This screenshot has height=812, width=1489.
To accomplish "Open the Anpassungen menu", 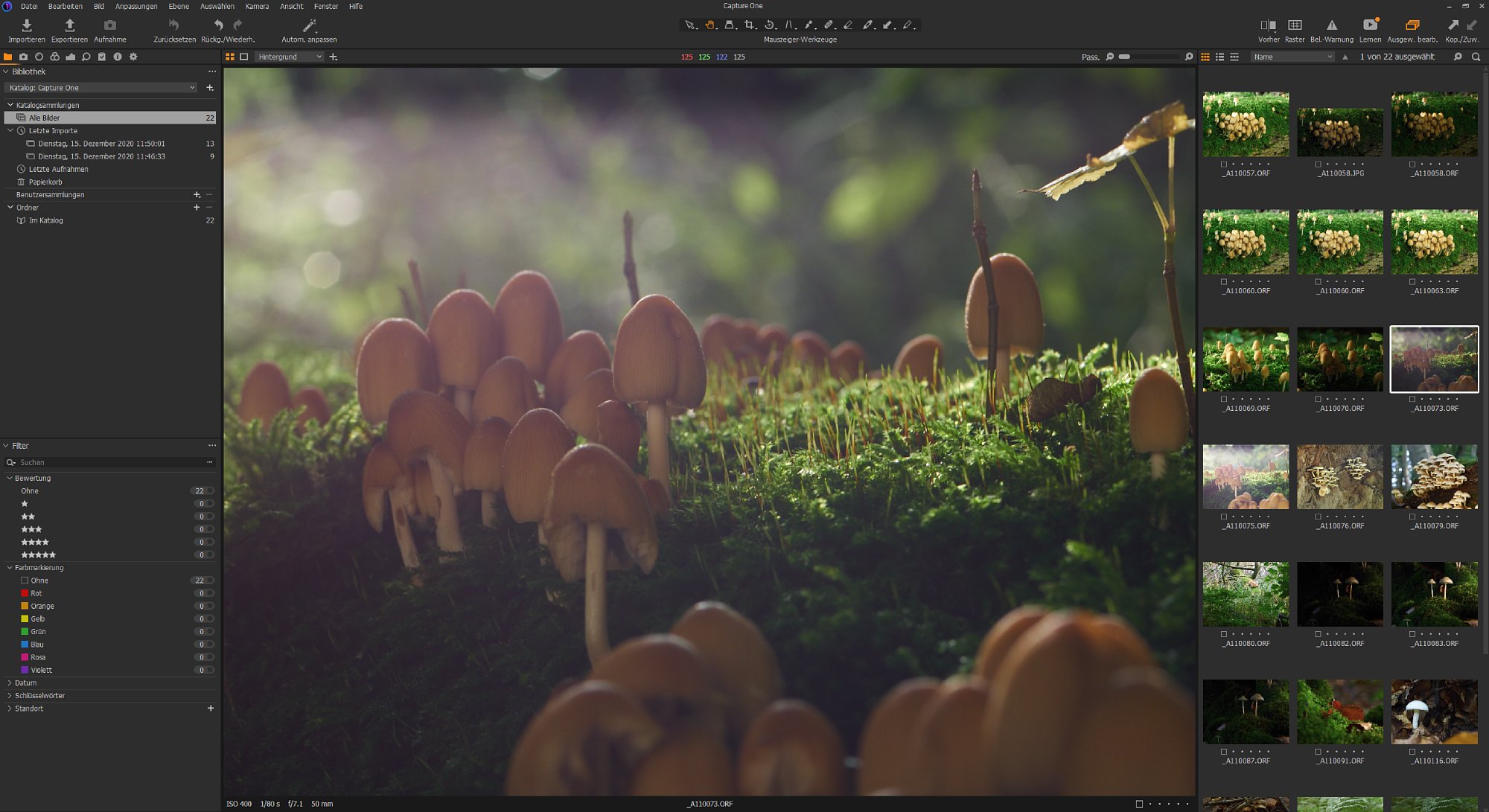I will pos(136,6).
